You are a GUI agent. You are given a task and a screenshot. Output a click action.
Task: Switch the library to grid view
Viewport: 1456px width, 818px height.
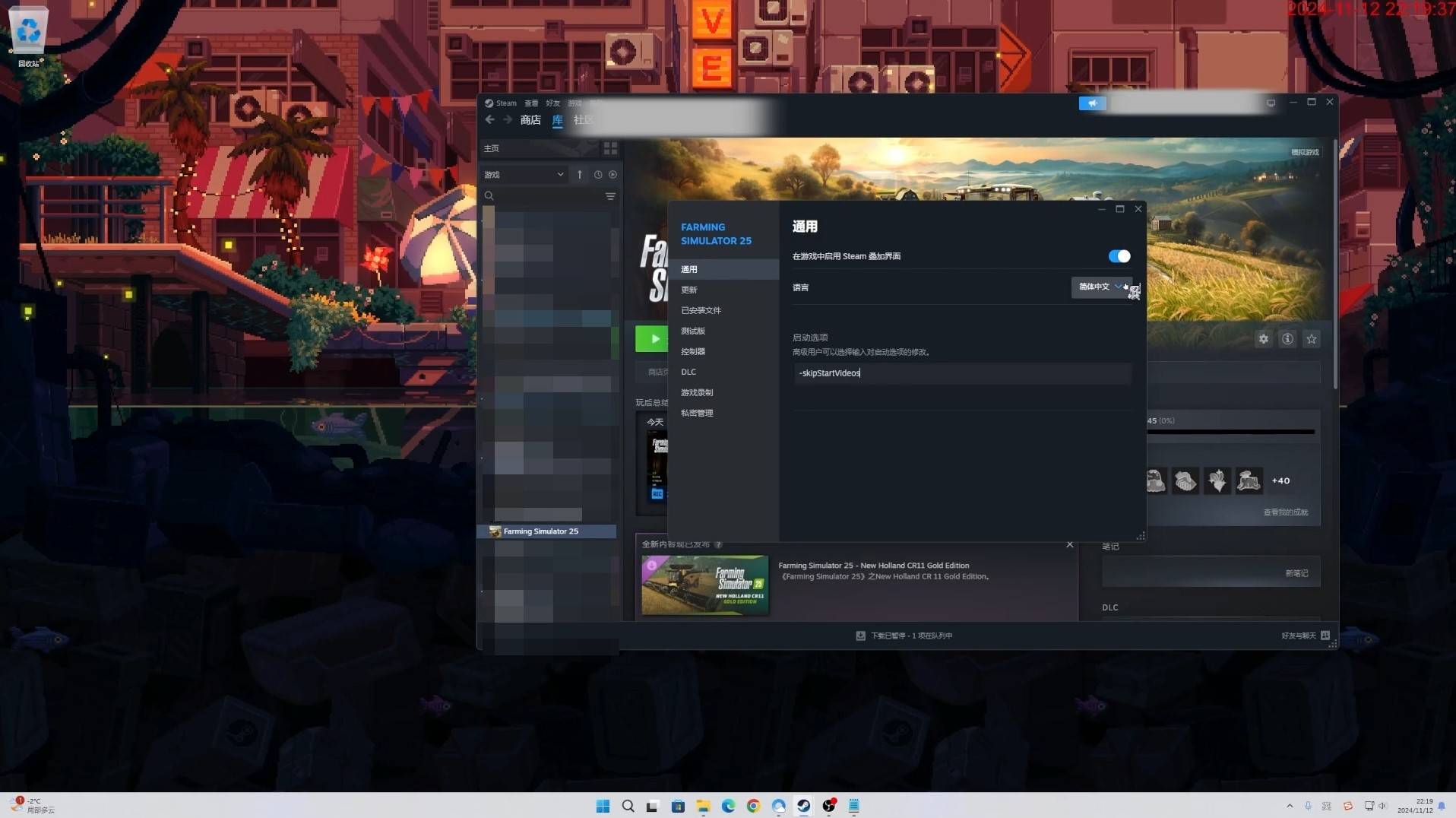click(x=610, y=148)
